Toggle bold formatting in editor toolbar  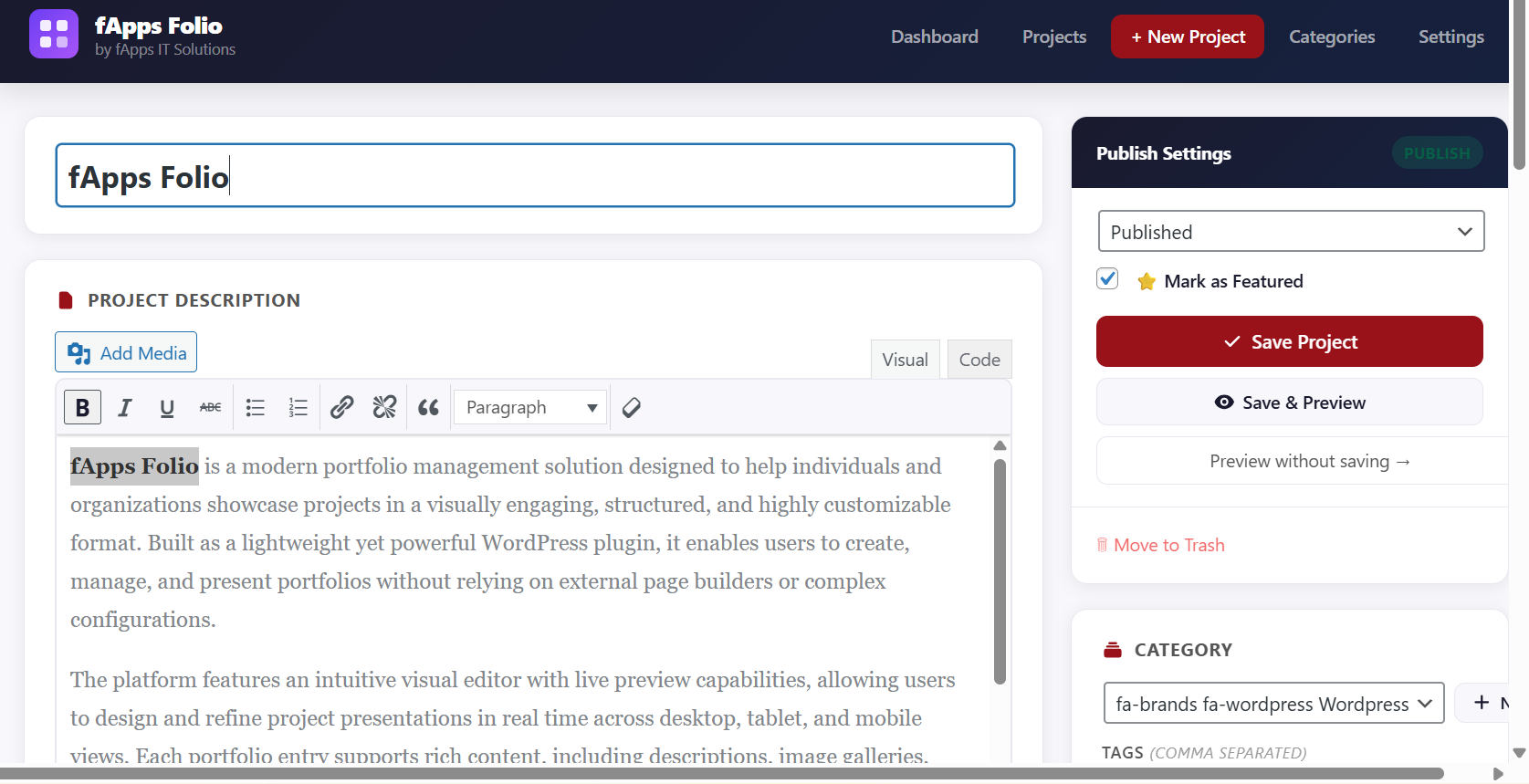coord(82,407)
